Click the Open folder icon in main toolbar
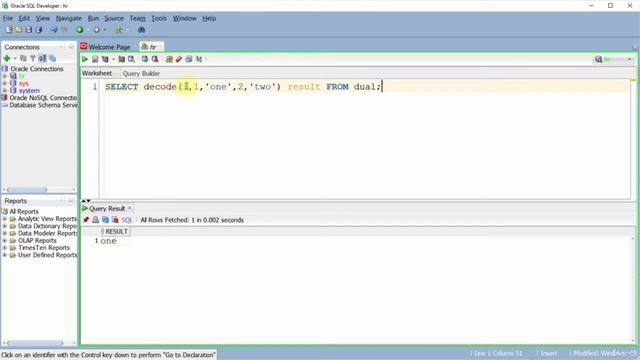Image resolution: width=640 pixels, height=360 pixels. [x=19, y=30]
